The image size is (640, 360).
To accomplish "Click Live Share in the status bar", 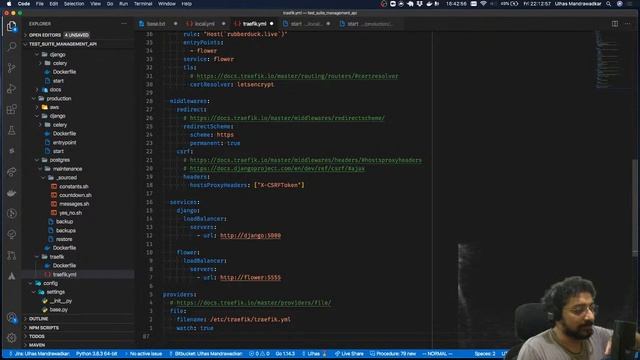I will [349, 353].
